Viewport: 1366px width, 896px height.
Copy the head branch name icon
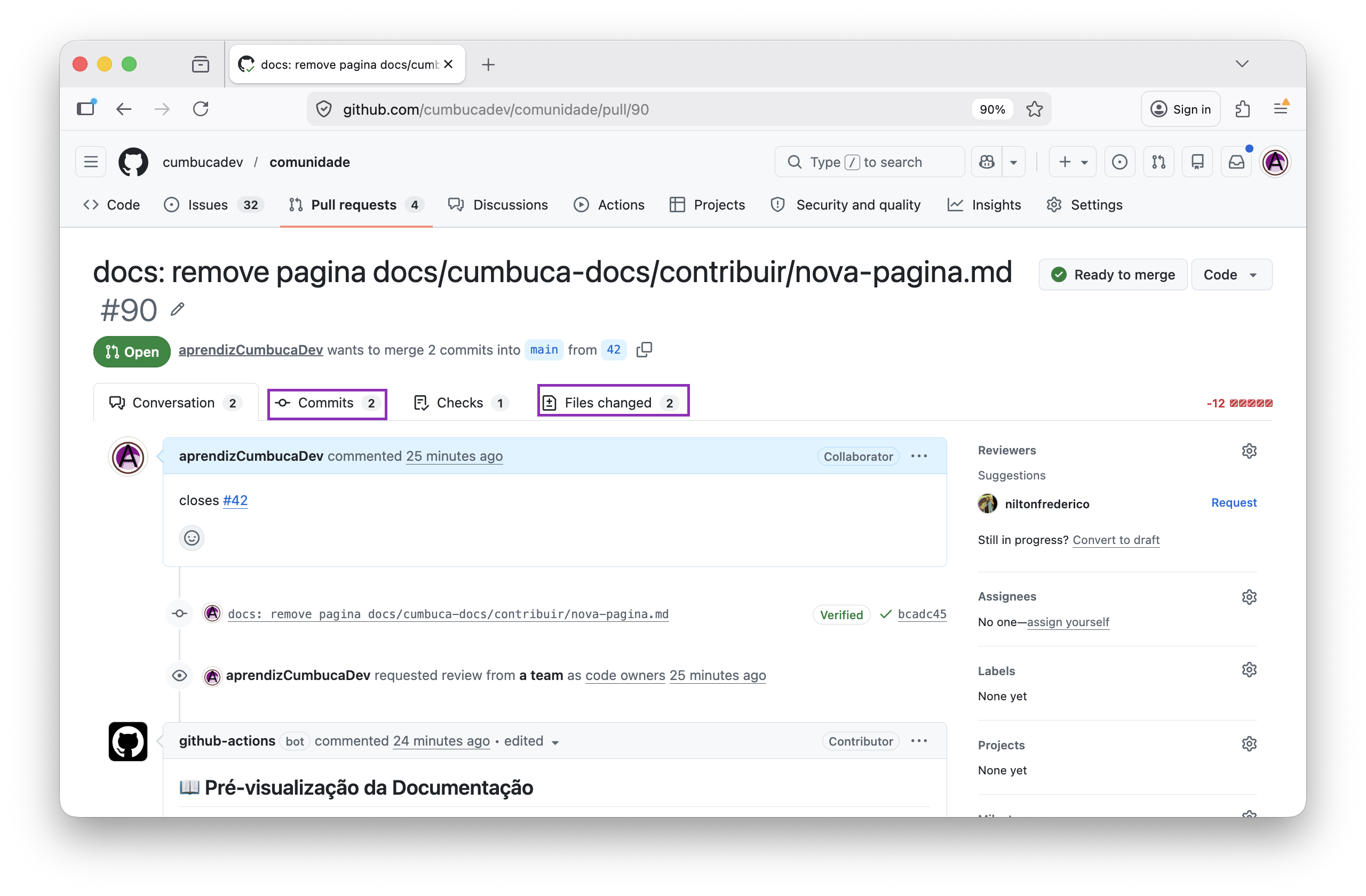click(644, 350)
